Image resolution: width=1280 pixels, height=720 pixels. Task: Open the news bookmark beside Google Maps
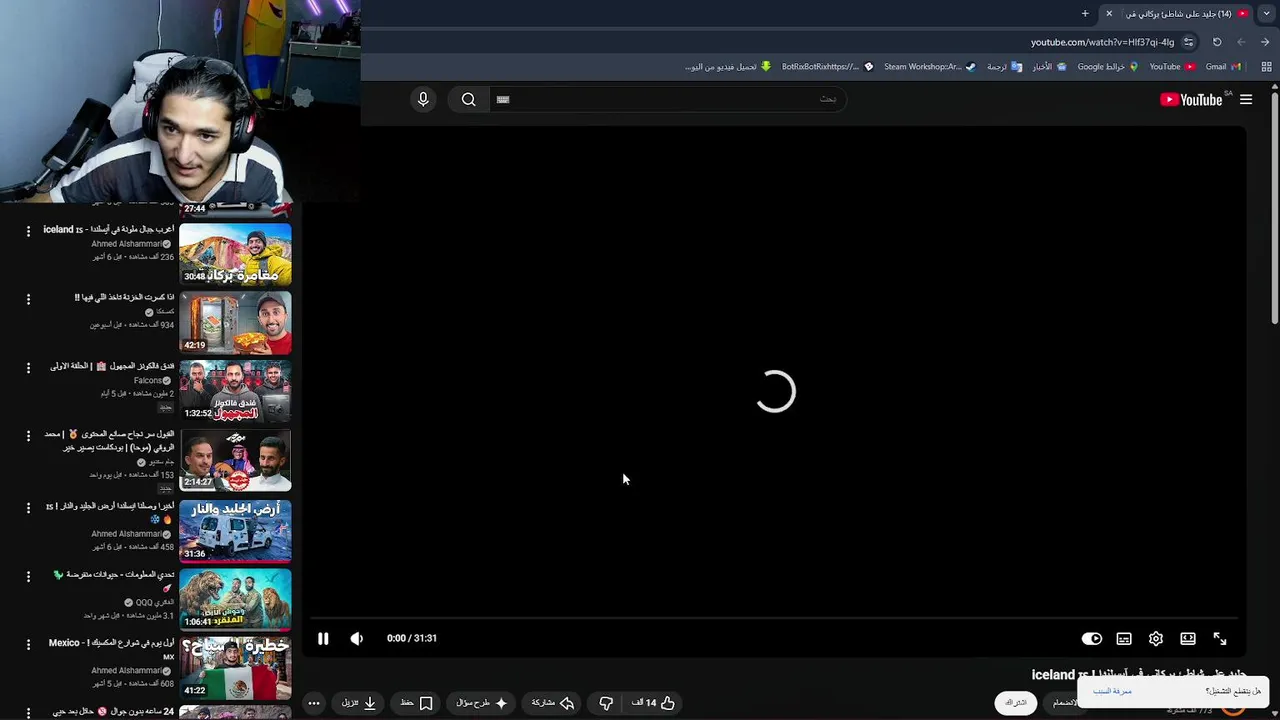pos(1049,67)
